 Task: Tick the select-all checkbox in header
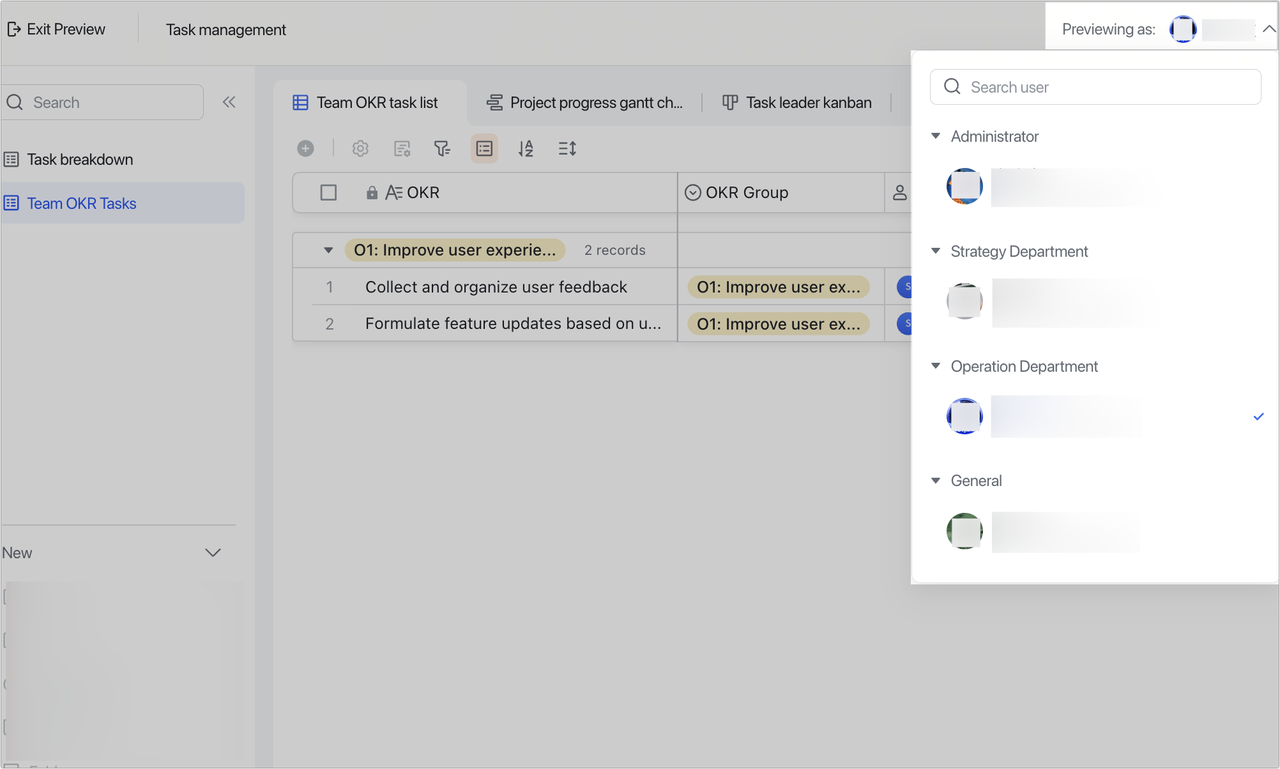pos(328,193)
